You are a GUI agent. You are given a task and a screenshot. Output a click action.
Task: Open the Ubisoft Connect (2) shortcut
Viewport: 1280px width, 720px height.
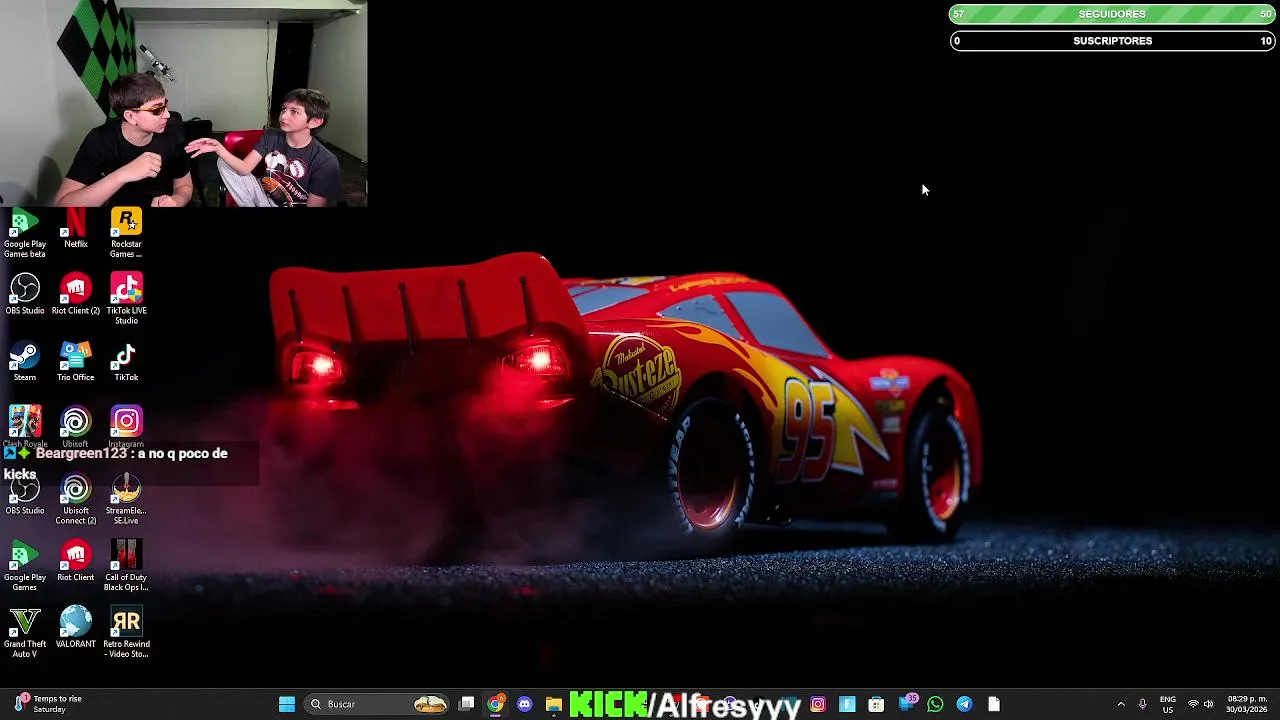pyautogui.click(x=76, y=499)
